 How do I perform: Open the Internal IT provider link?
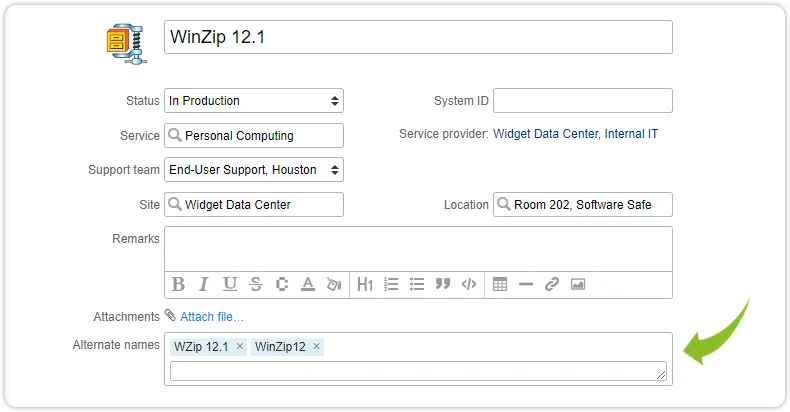coord(631,134)
